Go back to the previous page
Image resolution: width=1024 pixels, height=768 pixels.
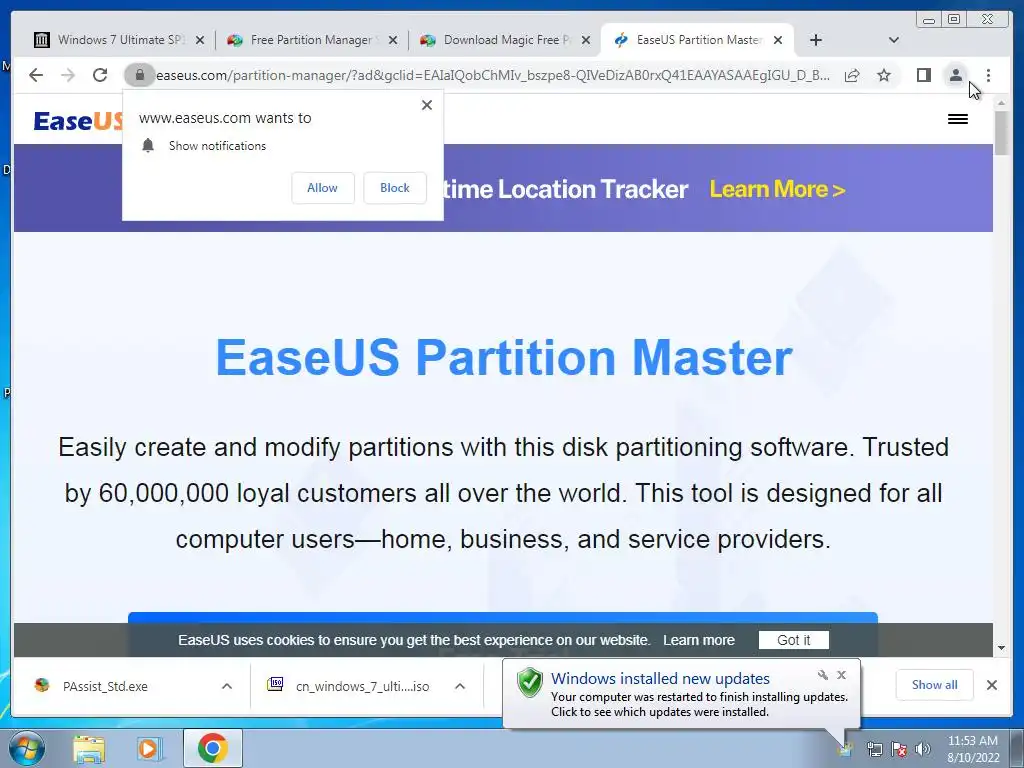(36, 75)
